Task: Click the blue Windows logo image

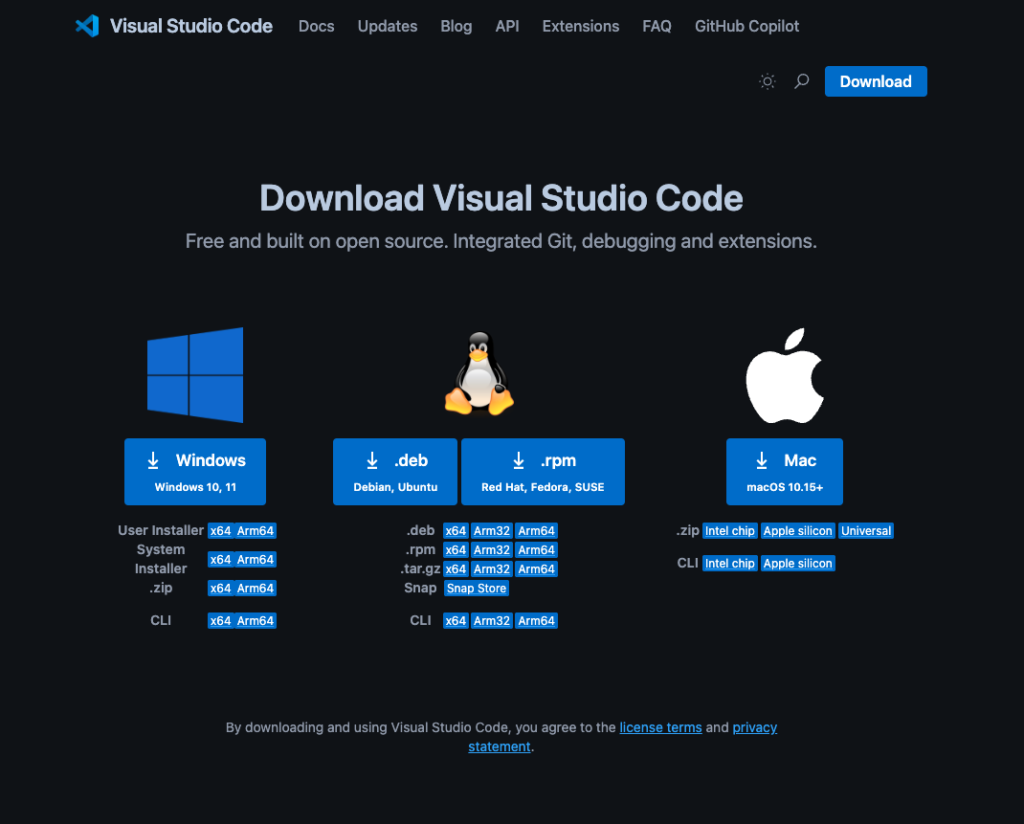Action: coord(195,374)
